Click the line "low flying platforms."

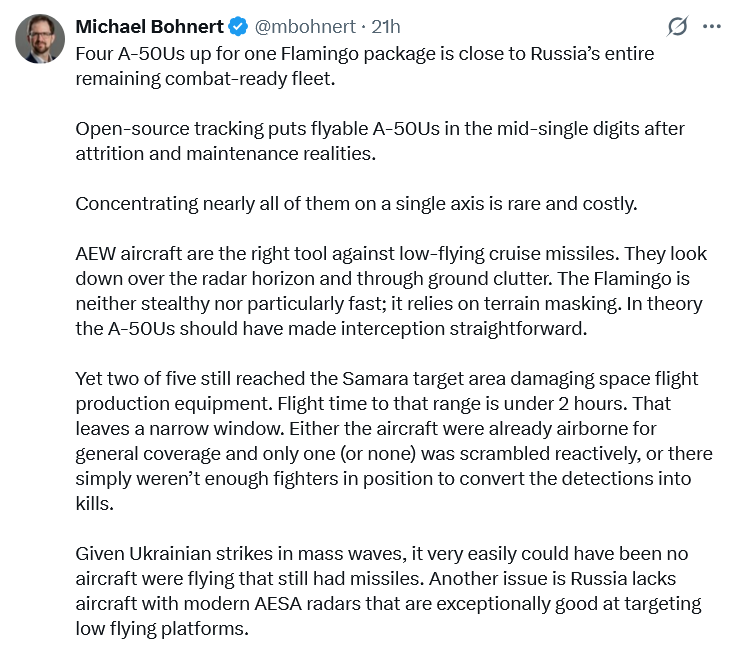[162, 628]
